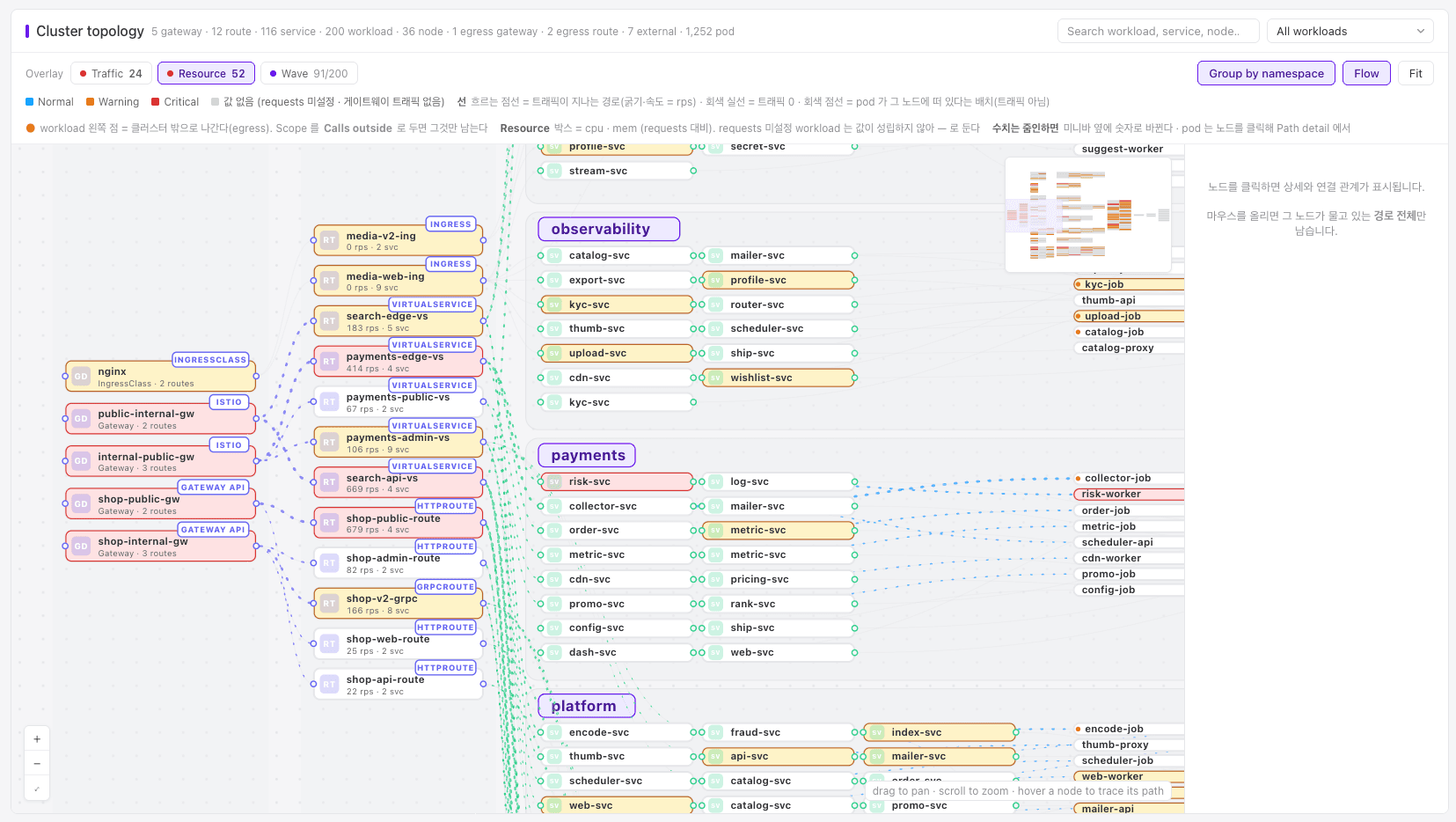Open the search-edge-vs route node
Viewport: 1456px width, 822px height.
click(399, 321)
